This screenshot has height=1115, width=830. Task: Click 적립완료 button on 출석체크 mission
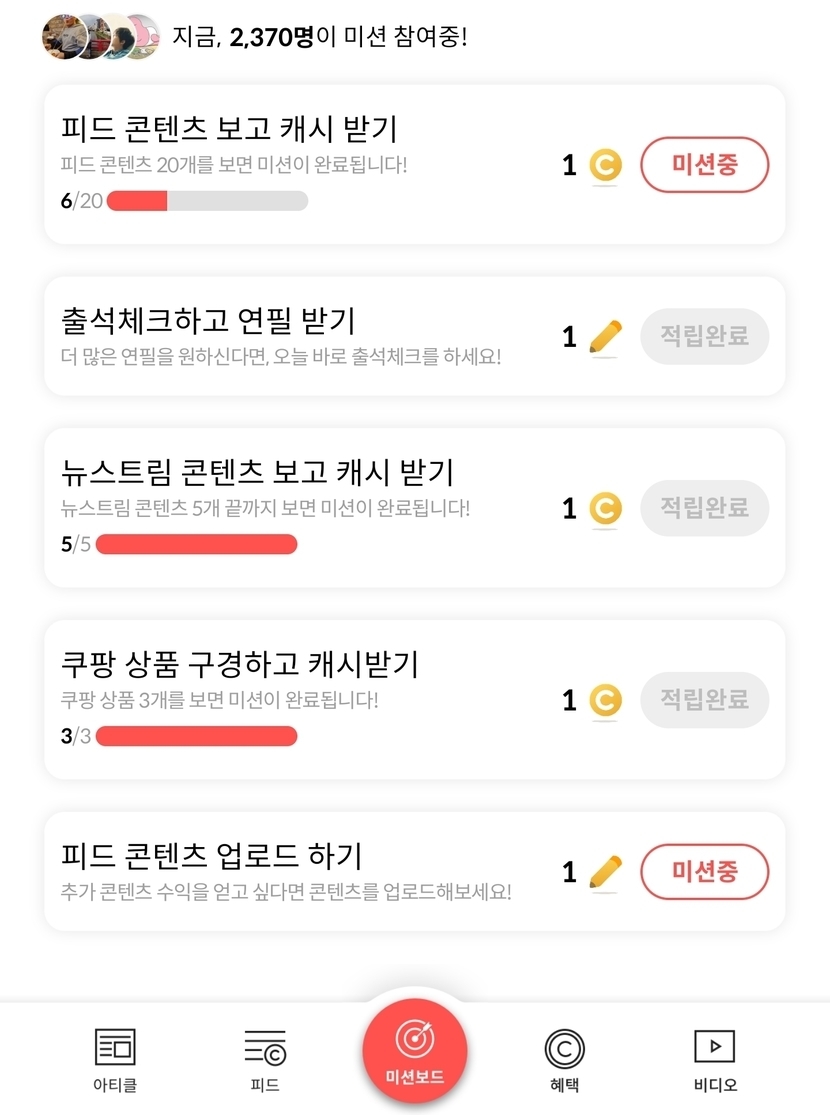tap(704, 336)
